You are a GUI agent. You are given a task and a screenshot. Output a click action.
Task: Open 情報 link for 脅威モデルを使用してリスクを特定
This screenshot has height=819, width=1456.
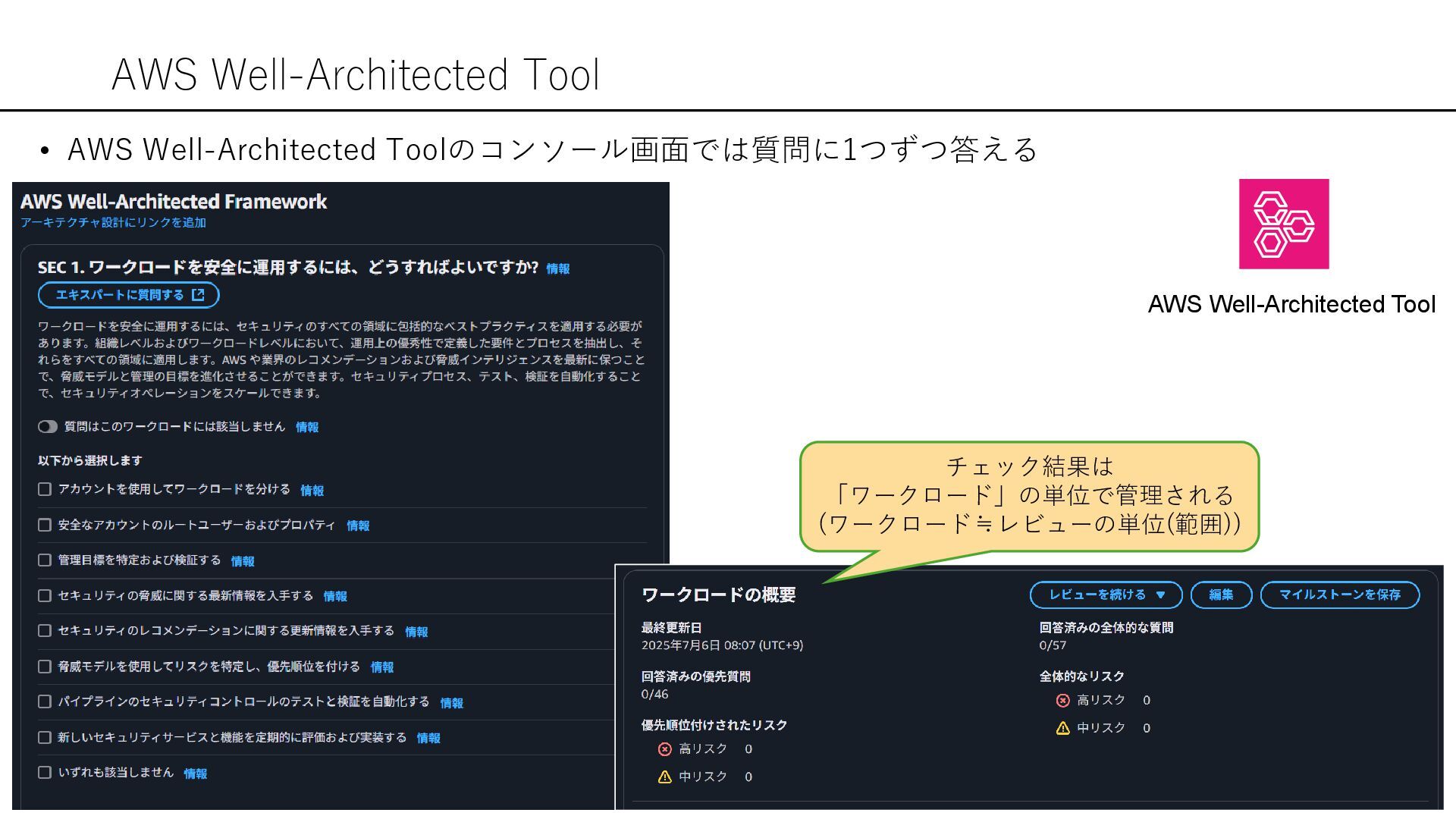[382, 667]
